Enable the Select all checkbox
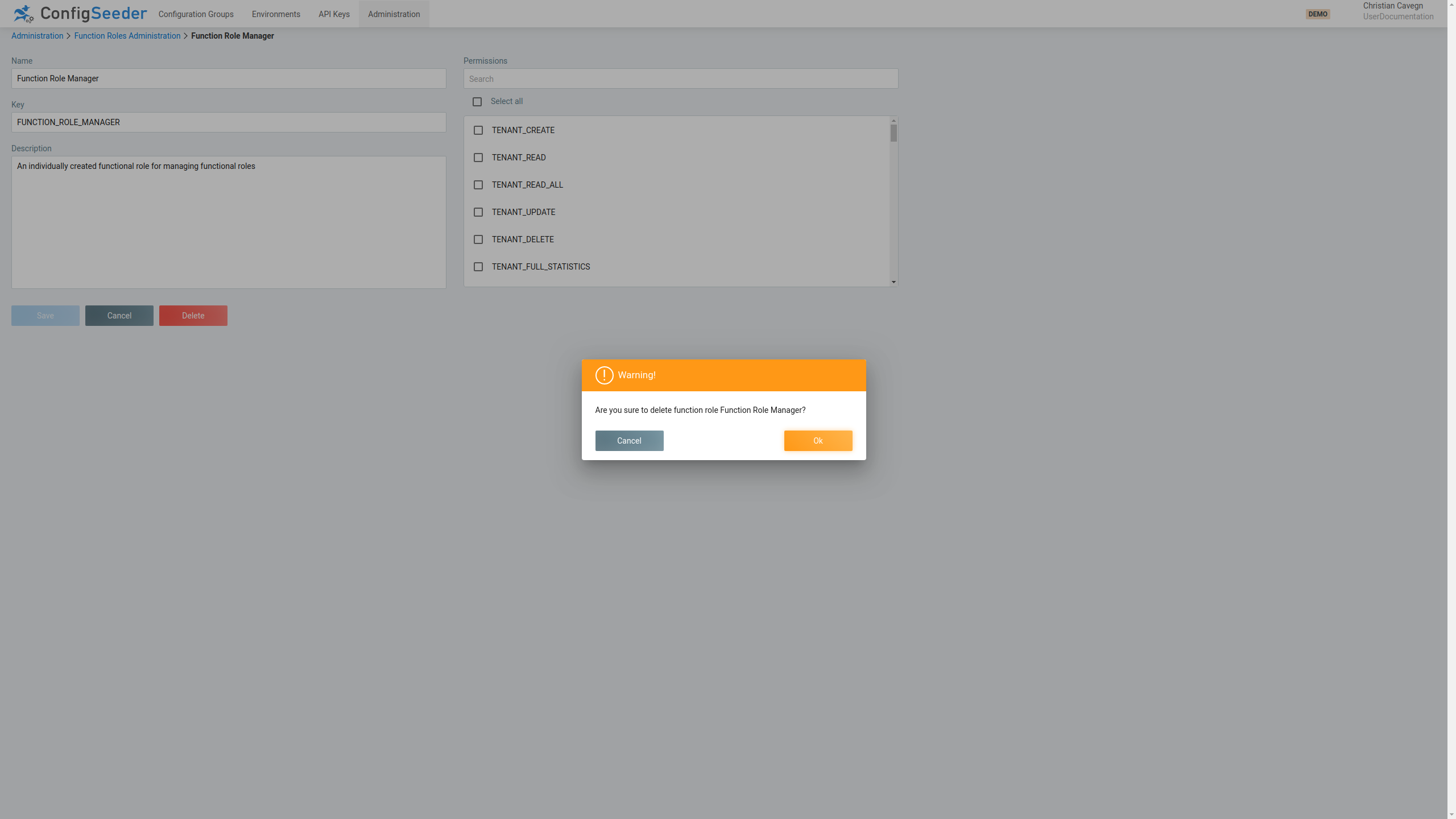Viewport: 1456px width, 819px height. 477,101
